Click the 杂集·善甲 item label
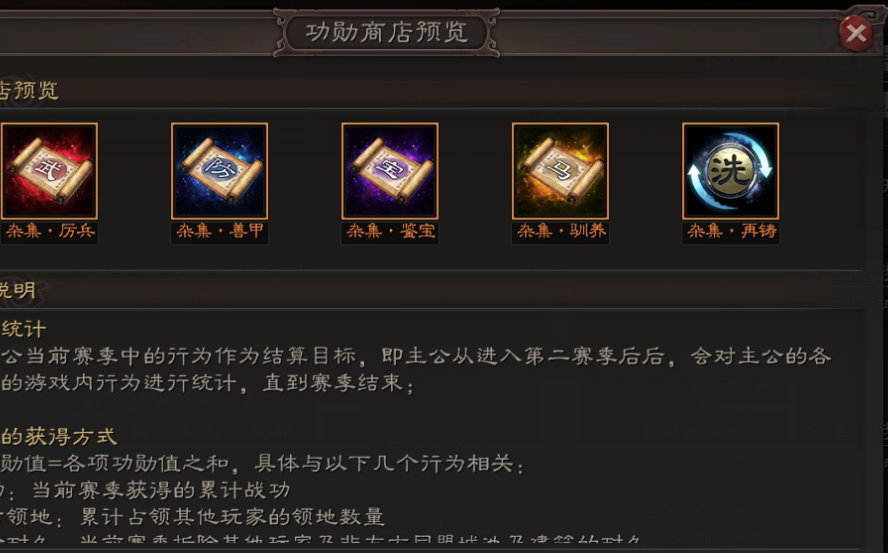Image resolution: width=888 pixels, height=553 pixels. point(220,232)
